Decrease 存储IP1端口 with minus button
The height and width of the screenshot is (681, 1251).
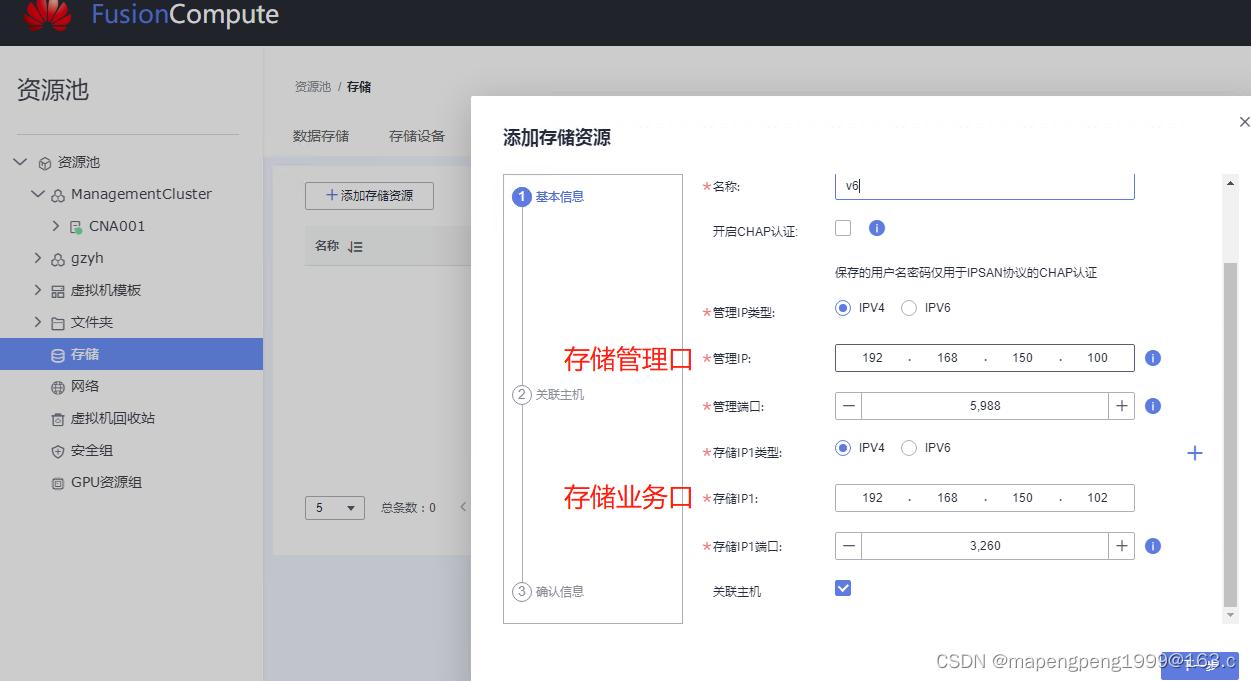(849, 546)
